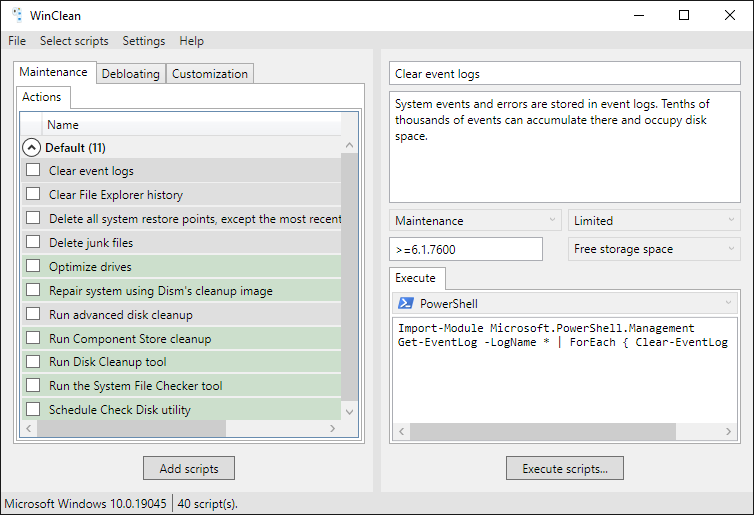This screenshot has height=515, width=754.
Task: Check Repair system using Dism's cleanup image
Action: tap(33, 289)
